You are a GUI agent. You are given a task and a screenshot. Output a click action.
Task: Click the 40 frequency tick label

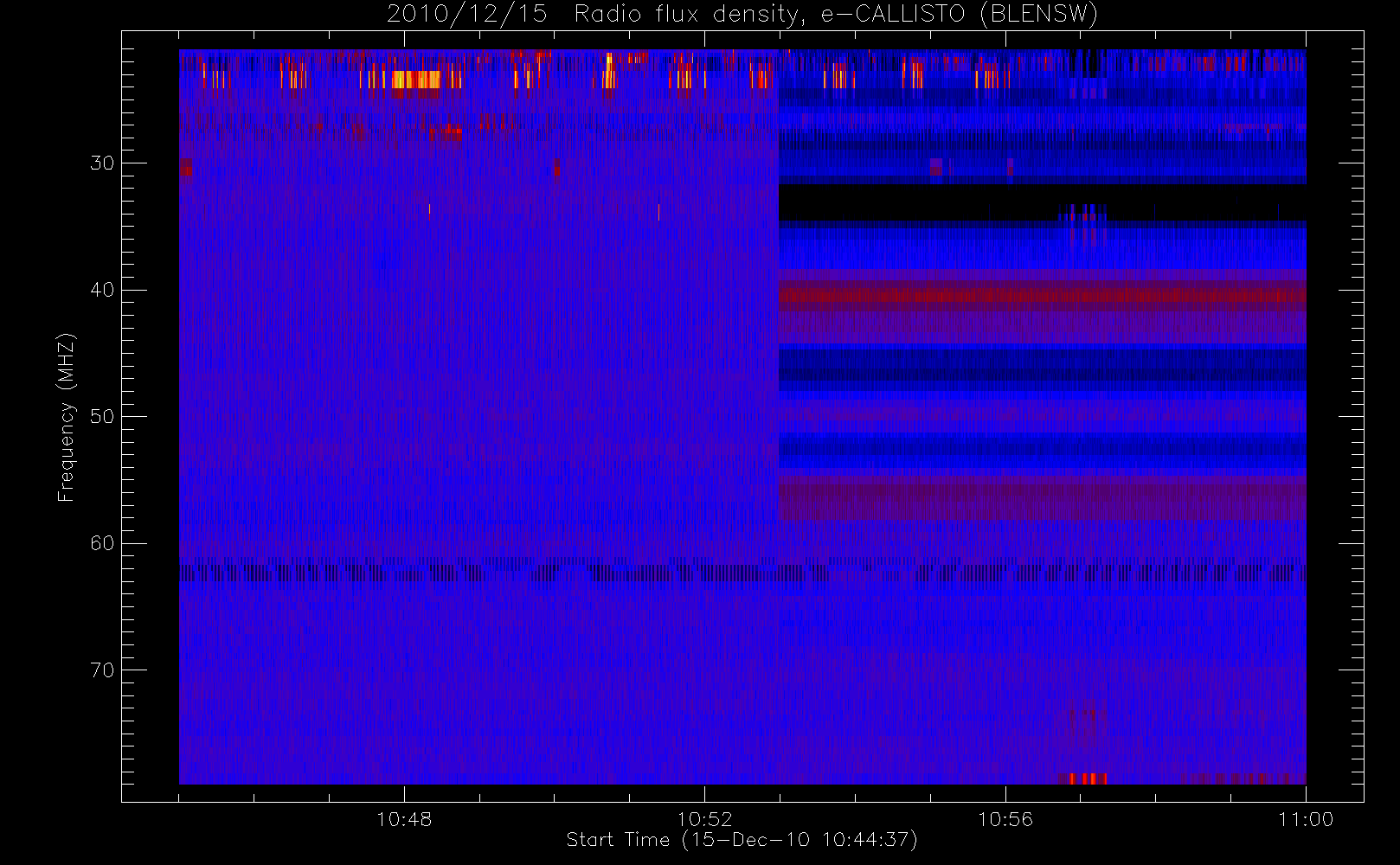click(x=102, y=290)
